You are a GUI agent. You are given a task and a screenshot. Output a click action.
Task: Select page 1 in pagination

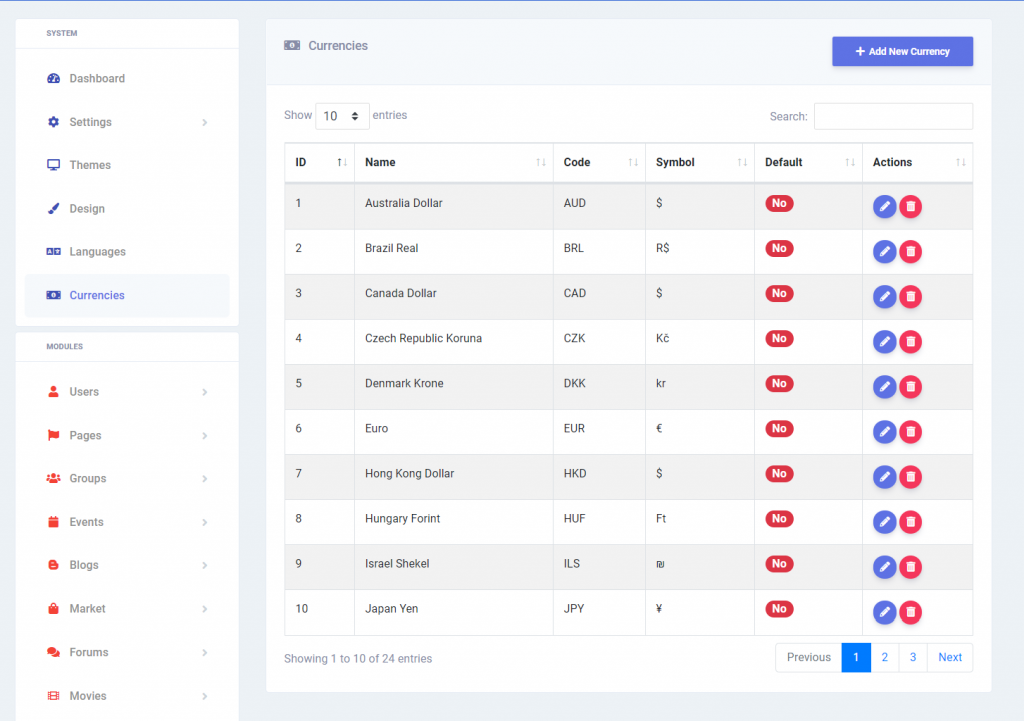tap(856, 658)
